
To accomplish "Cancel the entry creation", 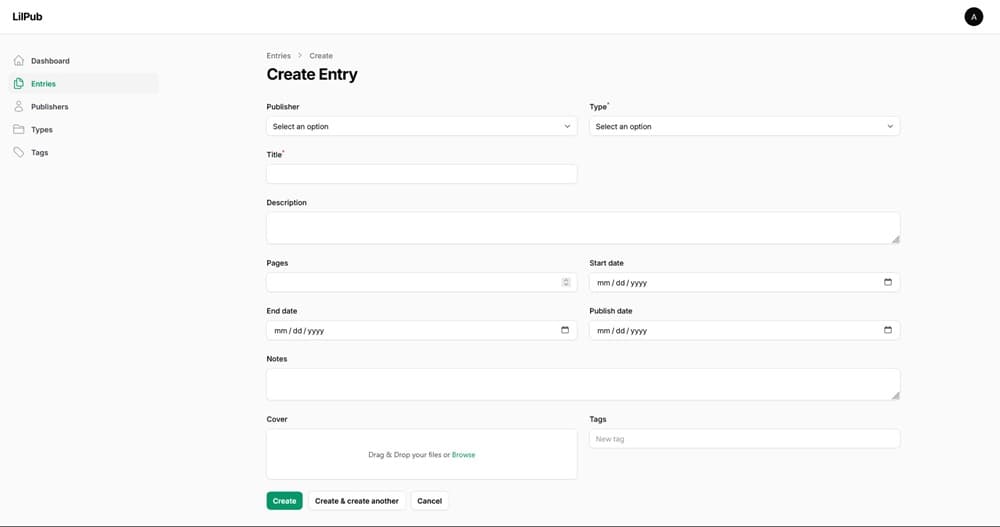I will pyautogui.click(x=429, y=501).
